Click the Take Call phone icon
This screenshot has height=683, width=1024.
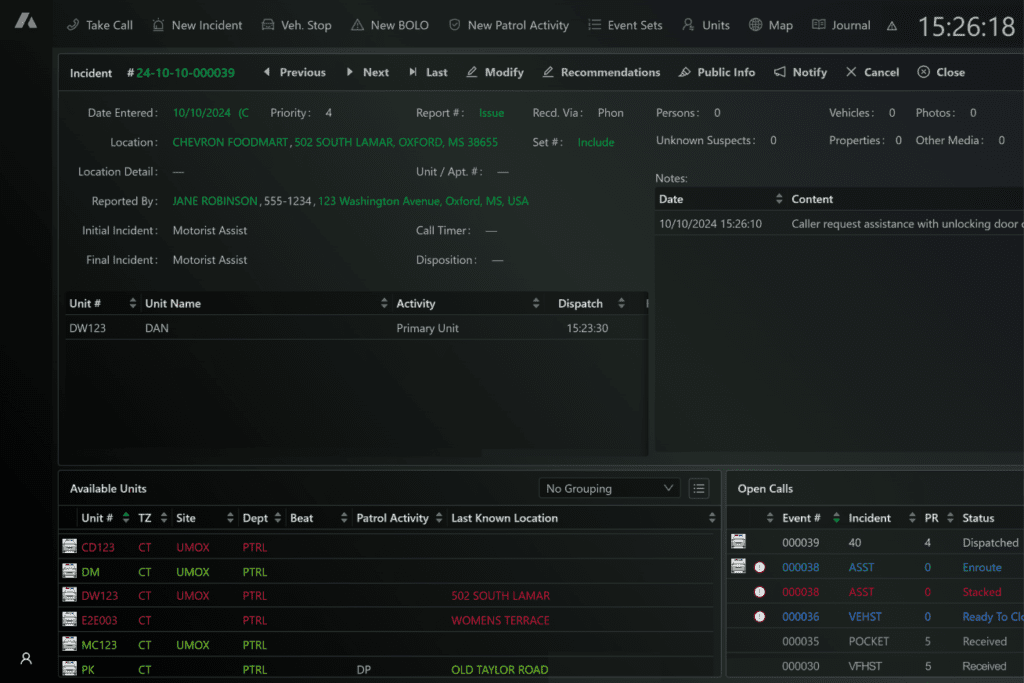pos(72,25)
